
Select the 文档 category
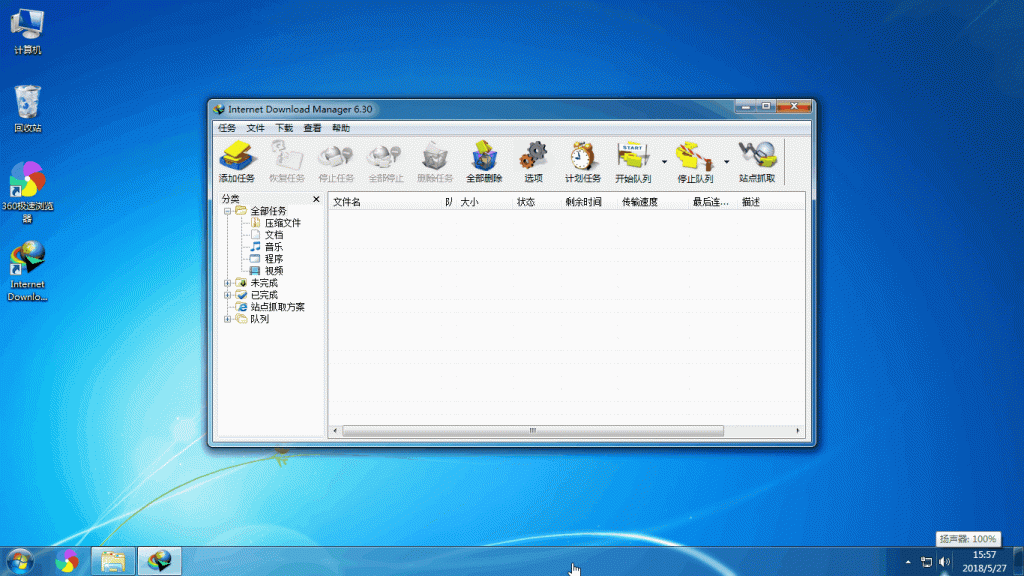274,234
